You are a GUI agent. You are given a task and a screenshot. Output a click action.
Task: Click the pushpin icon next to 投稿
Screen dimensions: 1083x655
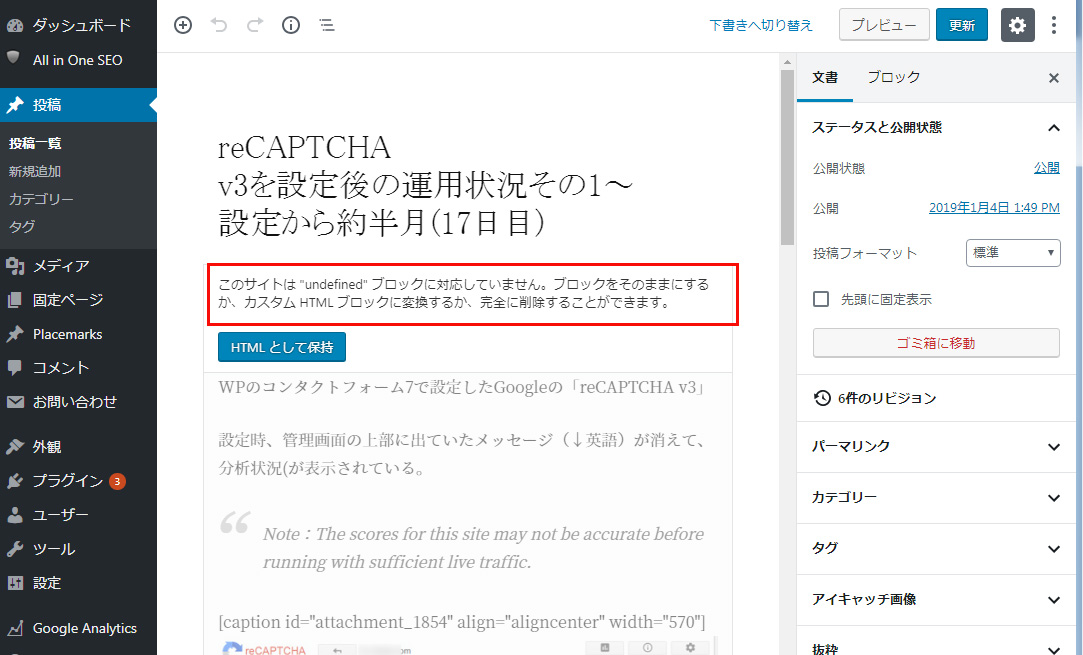click(15, 105)
